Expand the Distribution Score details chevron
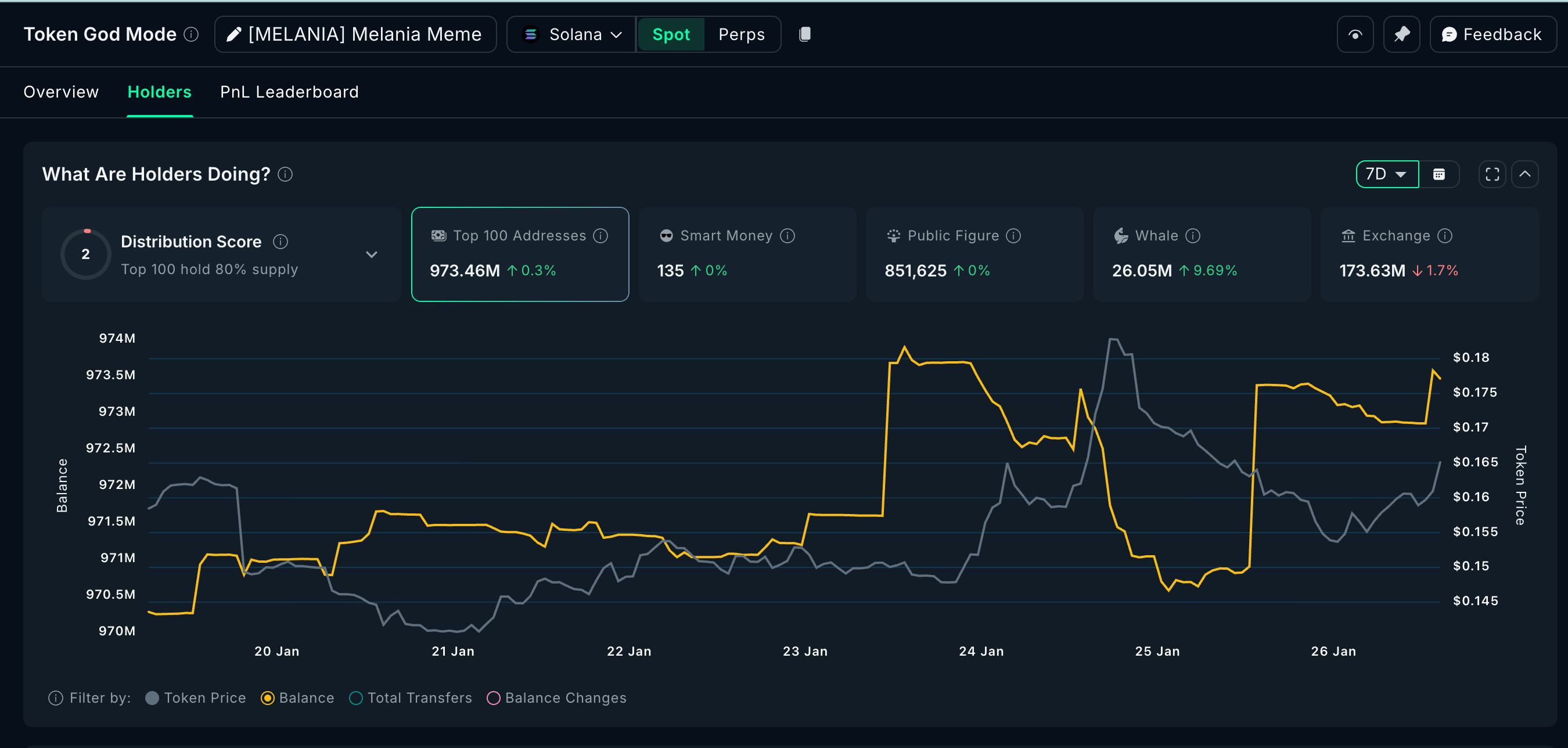This screenshot has height=748, width=1568. 371,254
